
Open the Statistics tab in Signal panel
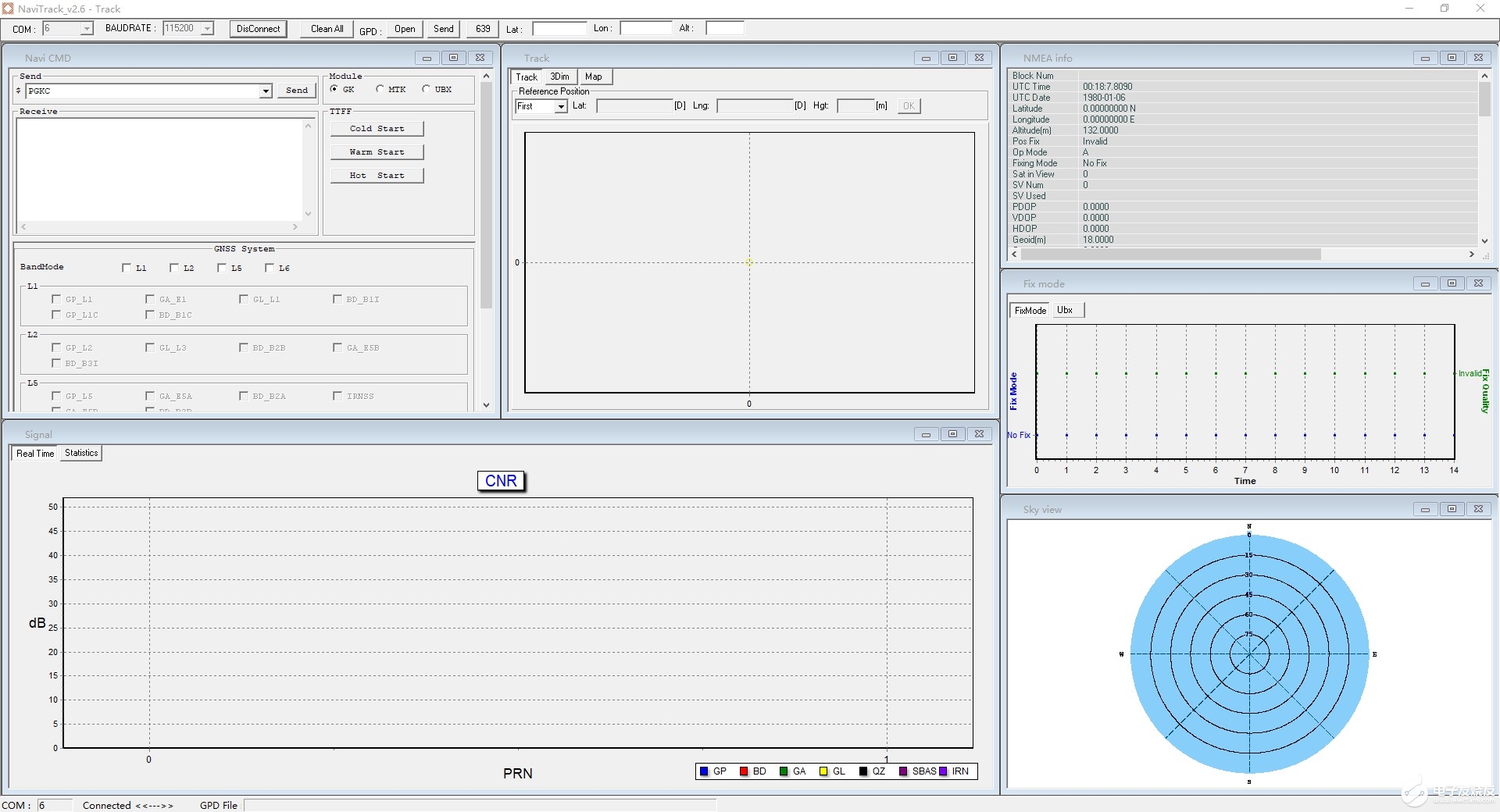81,453
